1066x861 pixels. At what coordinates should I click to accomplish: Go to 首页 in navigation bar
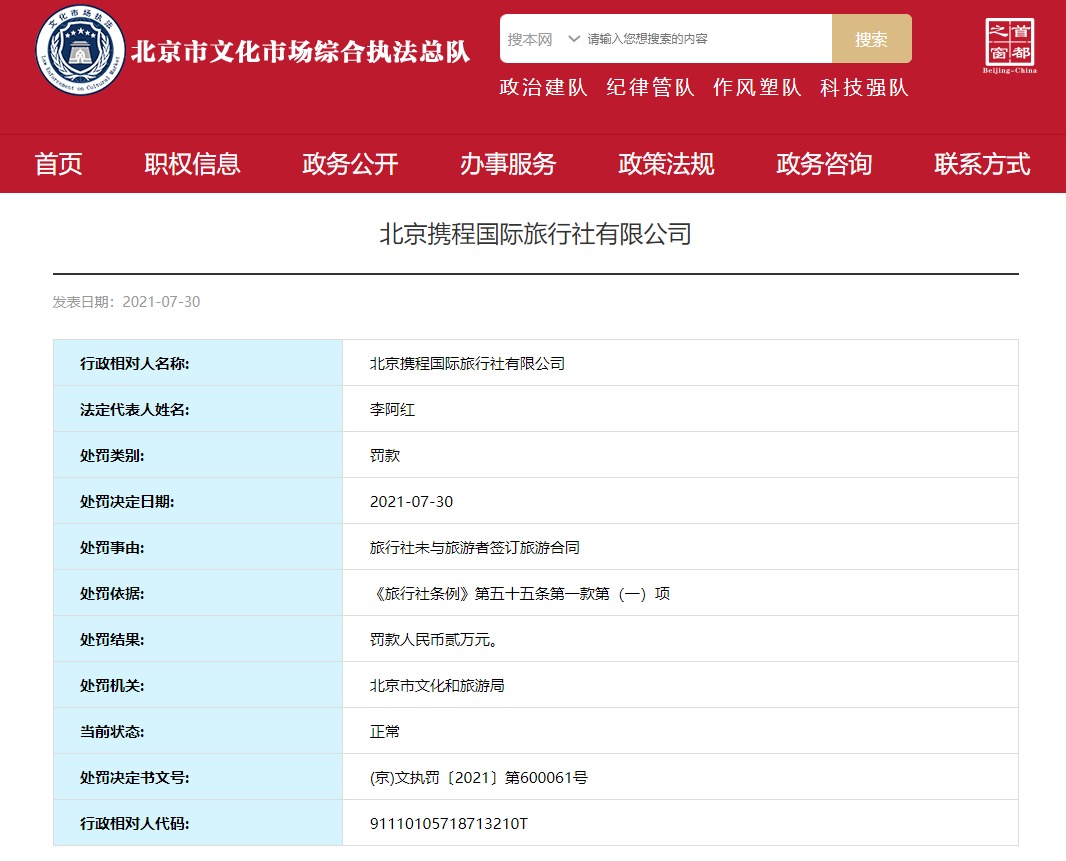click(58, 164)
